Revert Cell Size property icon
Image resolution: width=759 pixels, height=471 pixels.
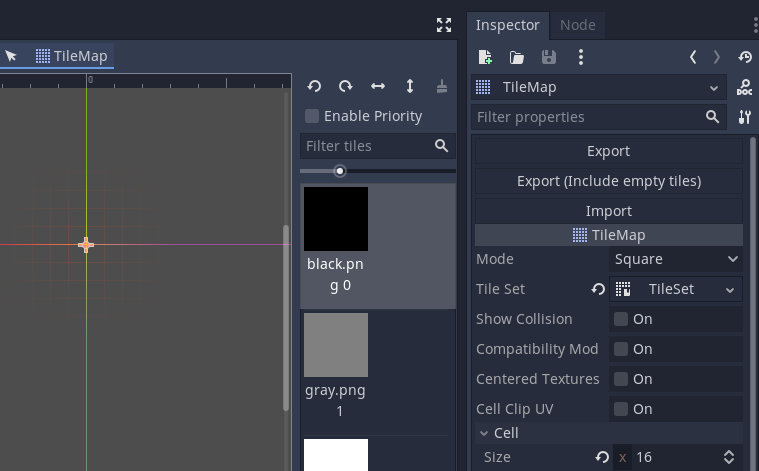602,457
